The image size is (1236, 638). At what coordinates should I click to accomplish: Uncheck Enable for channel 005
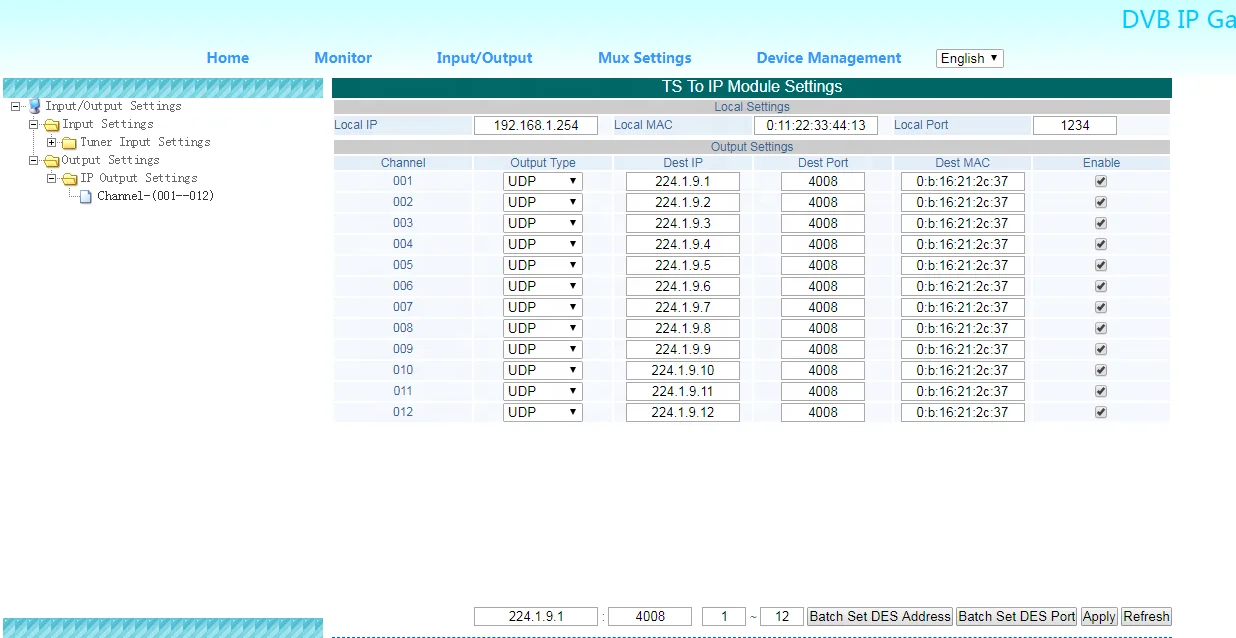click(x=1101, y=265)
